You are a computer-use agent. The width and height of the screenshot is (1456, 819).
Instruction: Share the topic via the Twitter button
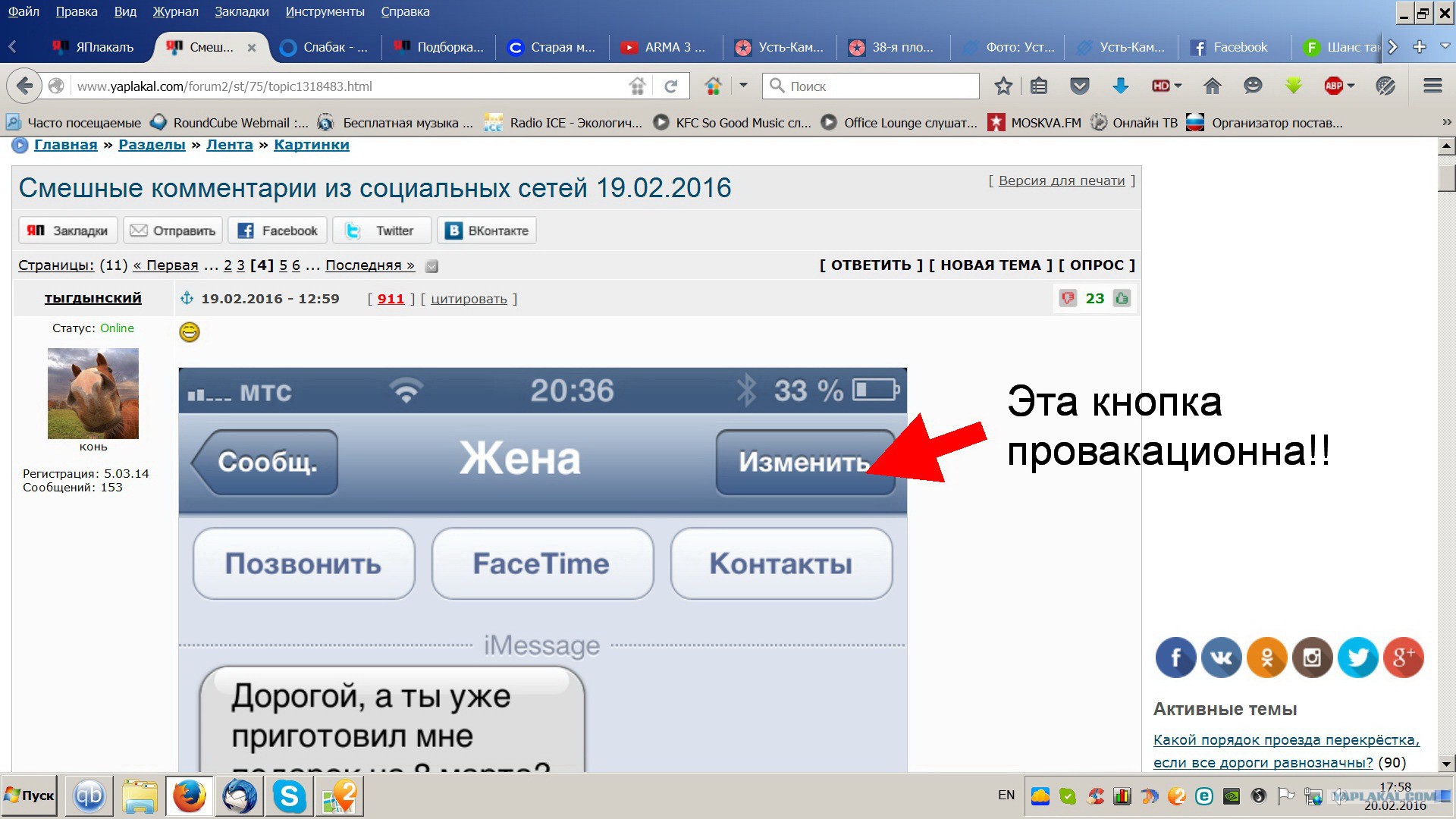click(381, 231)
